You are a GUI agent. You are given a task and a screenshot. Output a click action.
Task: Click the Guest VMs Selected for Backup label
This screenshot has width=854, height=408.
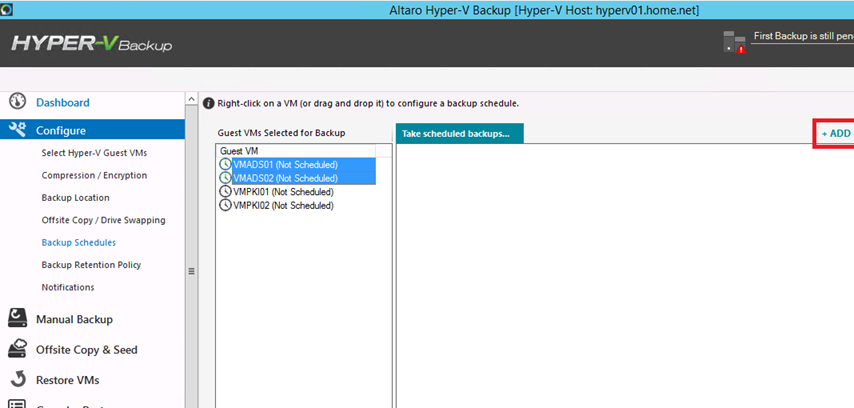click(x=281, y=132)
